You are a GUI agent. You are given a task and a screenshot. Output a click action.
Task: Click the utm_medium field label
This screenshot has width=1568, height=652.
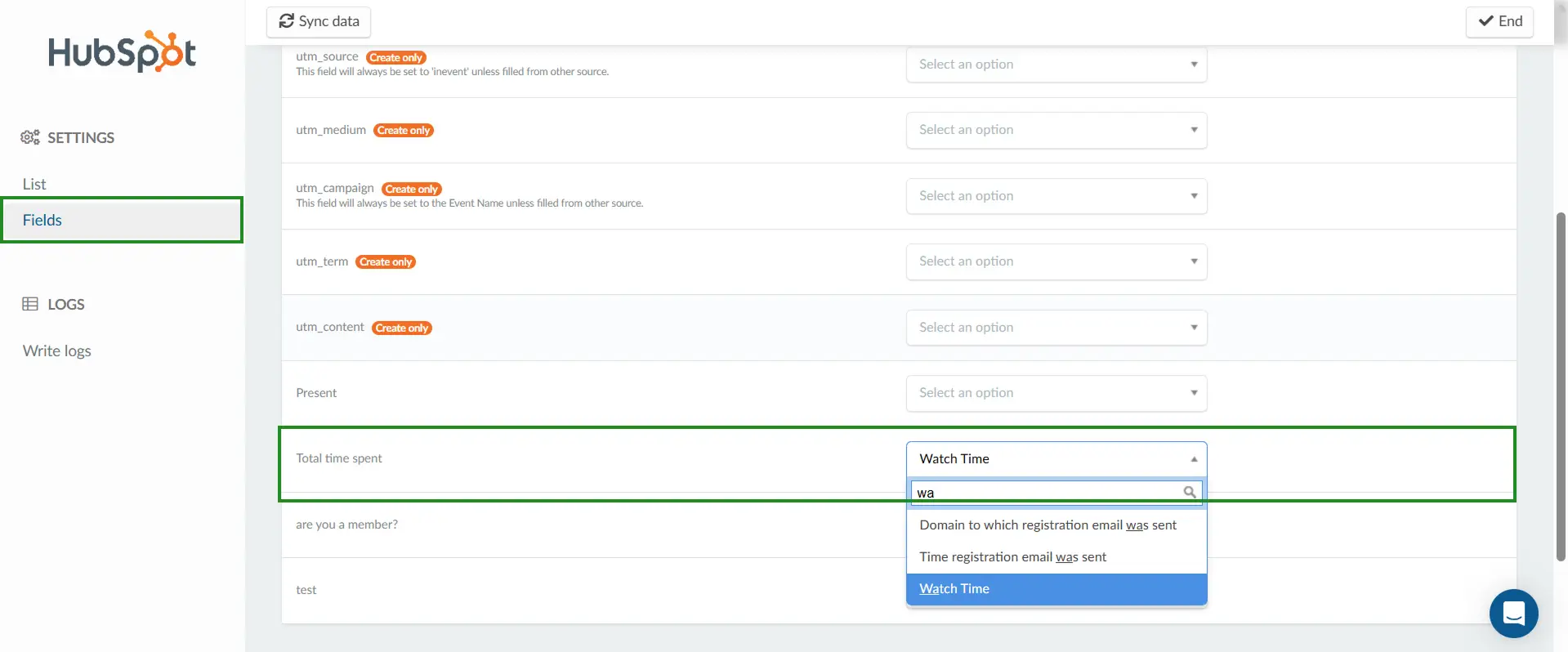coord(331,130)
